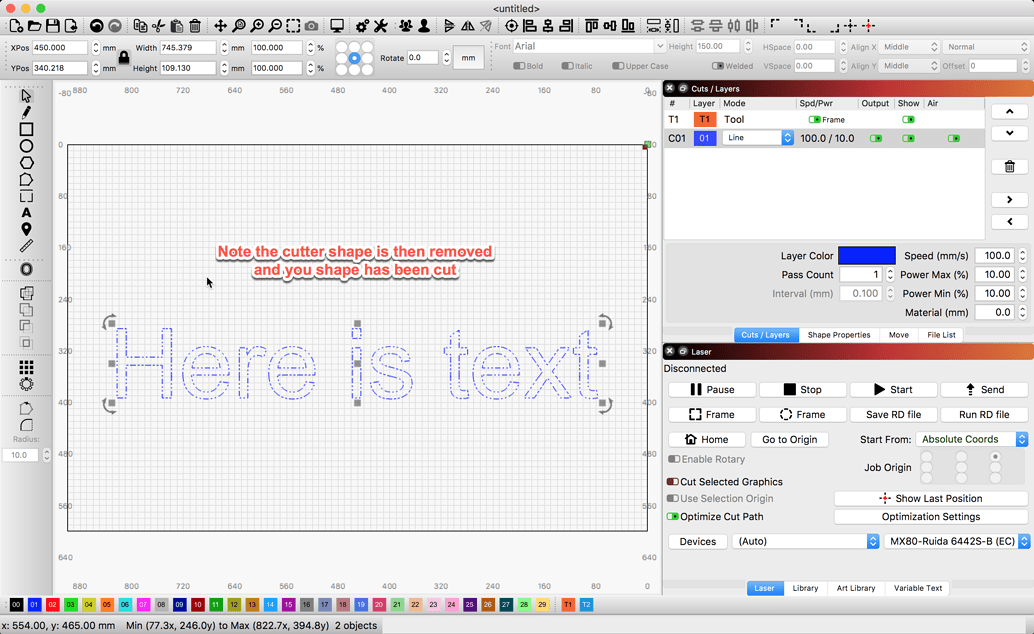Open the Align X Middle dropdown
This screenshot has width=1034, height=634.
point(909,47)
